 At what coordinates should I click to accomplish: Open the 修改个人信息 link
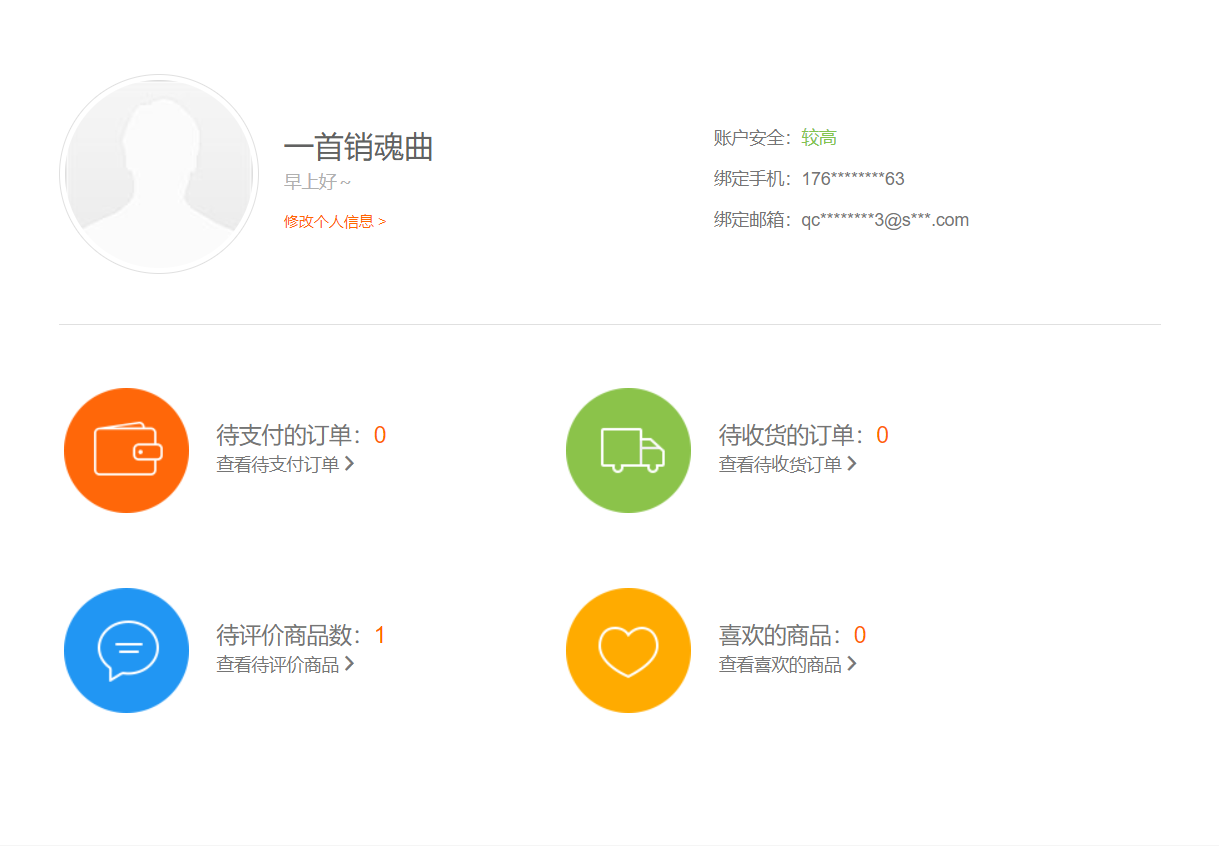click(334, 222)
